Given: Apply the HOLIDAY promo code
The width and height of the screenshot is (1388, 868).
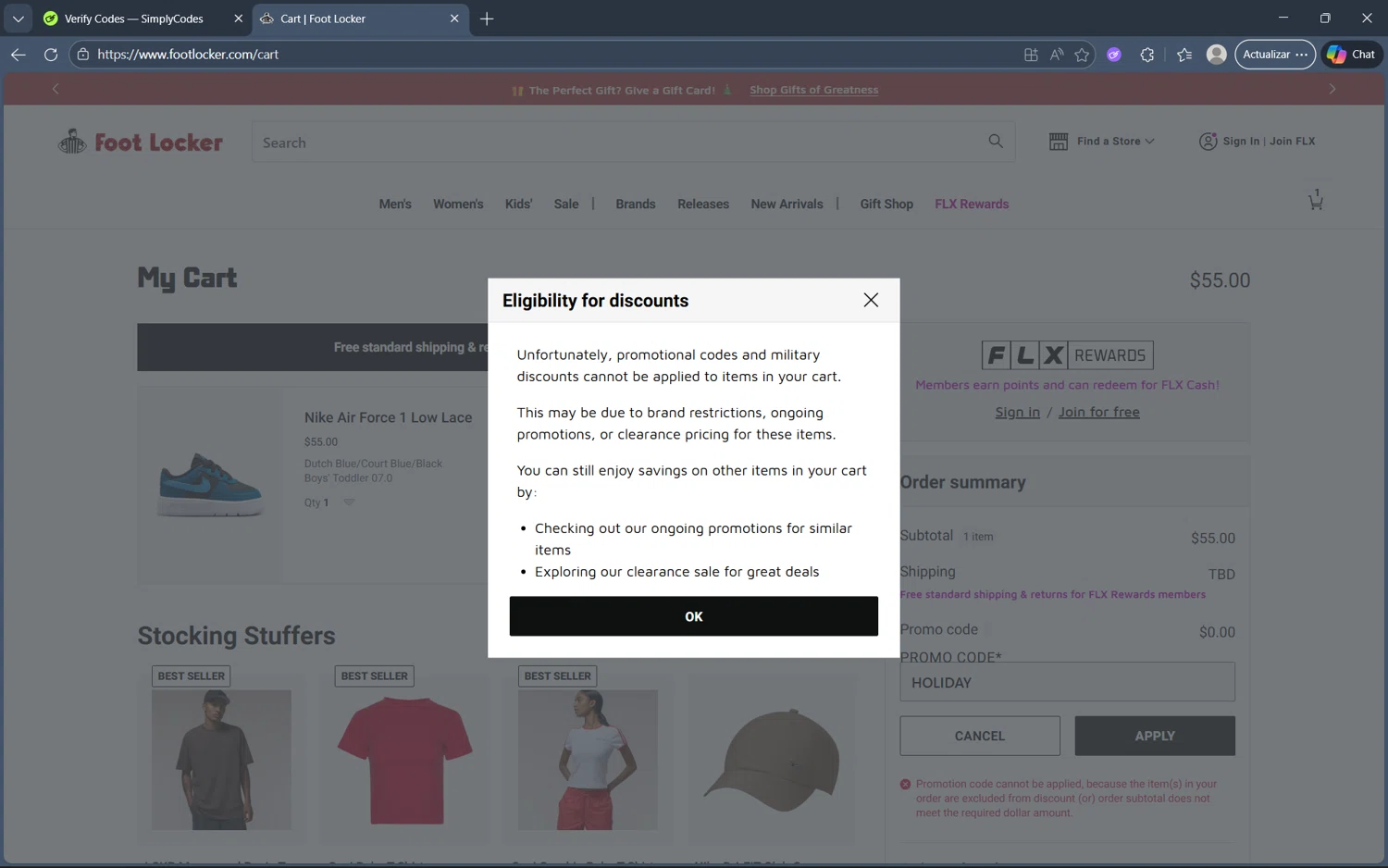Looking at the screenshot, I should pos(1155,736).
